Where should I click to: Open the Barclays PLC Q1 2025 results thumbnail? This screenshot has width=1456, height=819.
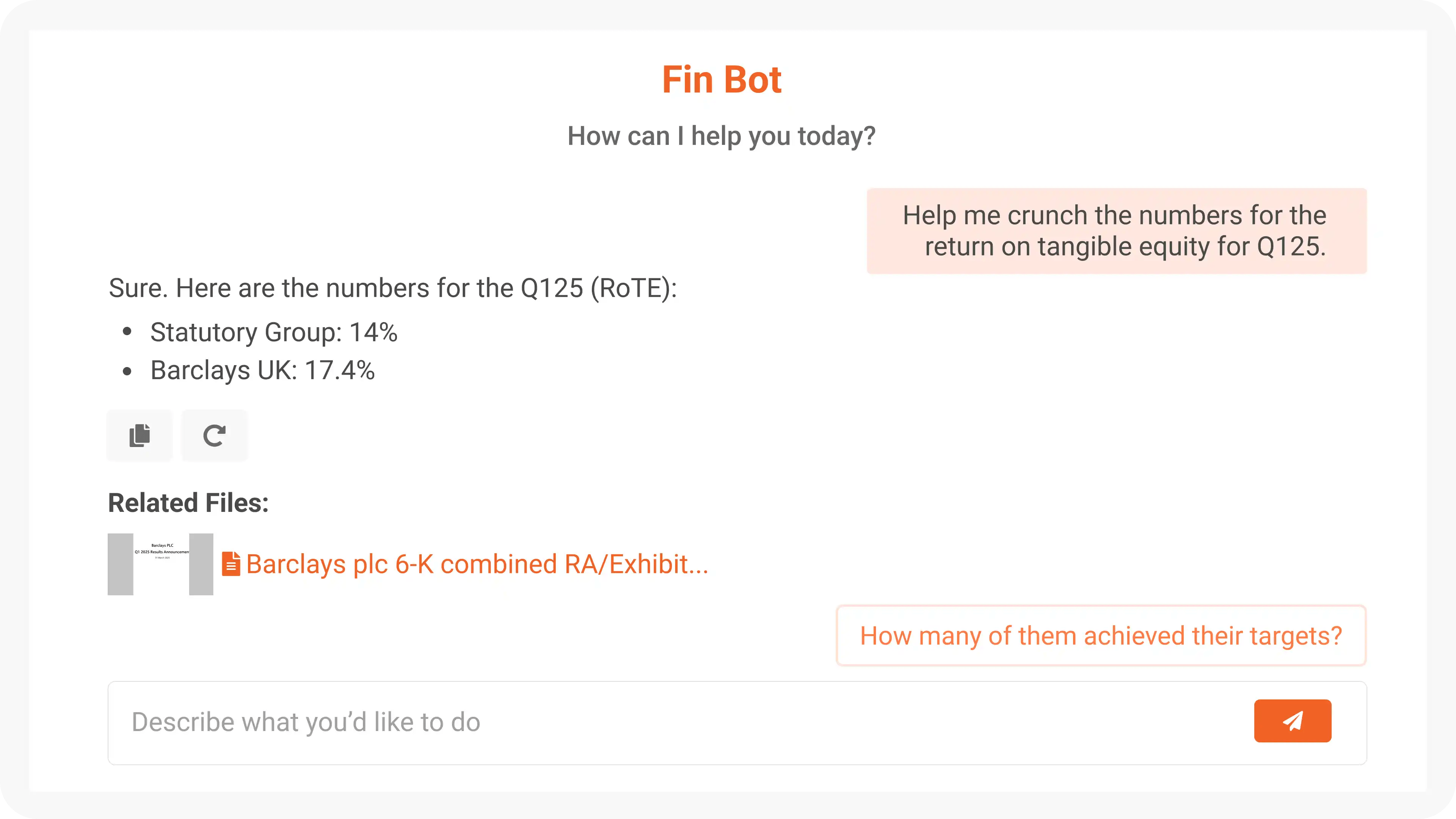161,564
